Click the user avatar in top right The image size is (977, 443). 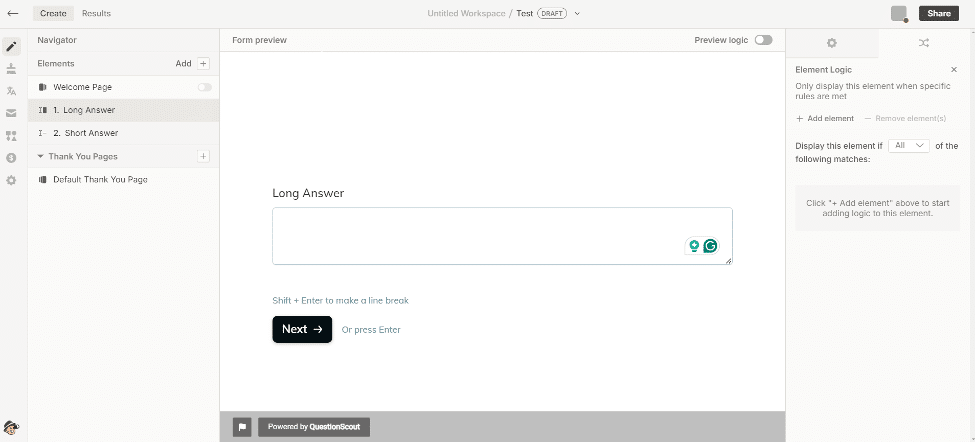899,14
